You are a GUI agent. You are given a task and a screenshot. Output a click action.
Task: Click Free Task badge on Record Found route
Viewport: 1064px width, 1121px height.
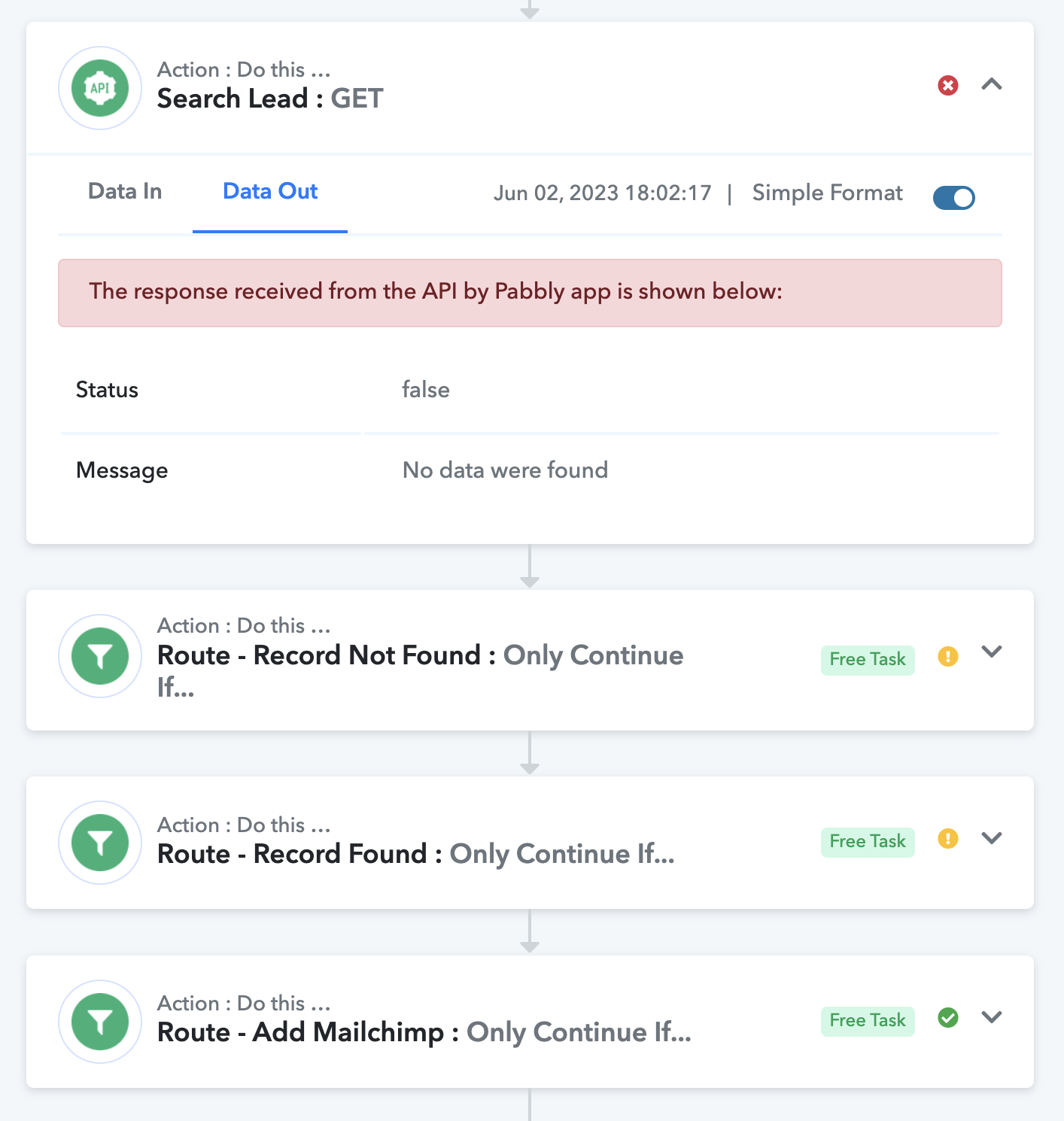click(x=868, y=842)
